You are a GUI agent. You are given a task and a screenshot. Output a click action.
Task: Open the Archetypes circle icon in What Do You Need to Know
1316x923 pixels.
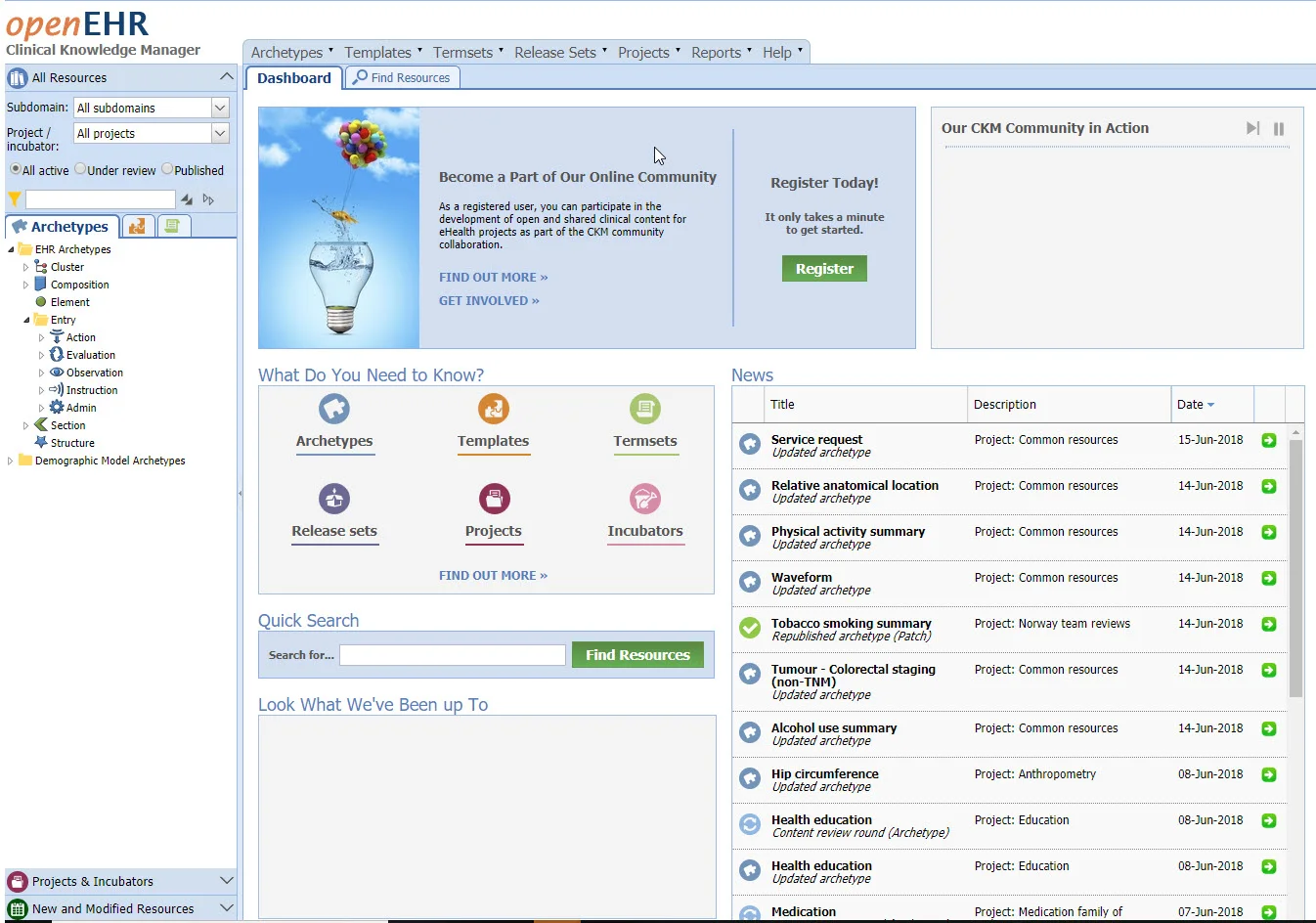pos(334,409)
